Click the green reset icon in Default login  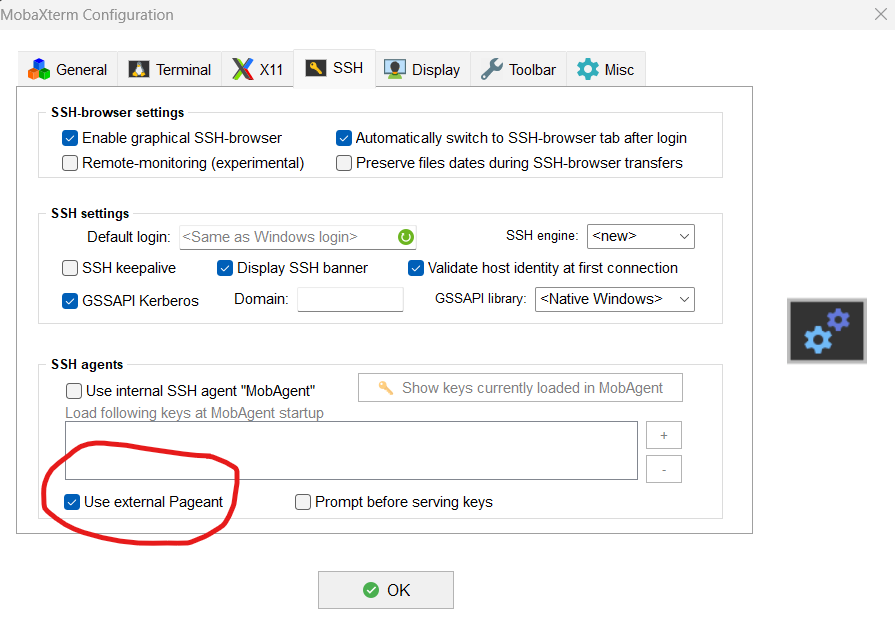pyautogui.click(x=406, y=237)
